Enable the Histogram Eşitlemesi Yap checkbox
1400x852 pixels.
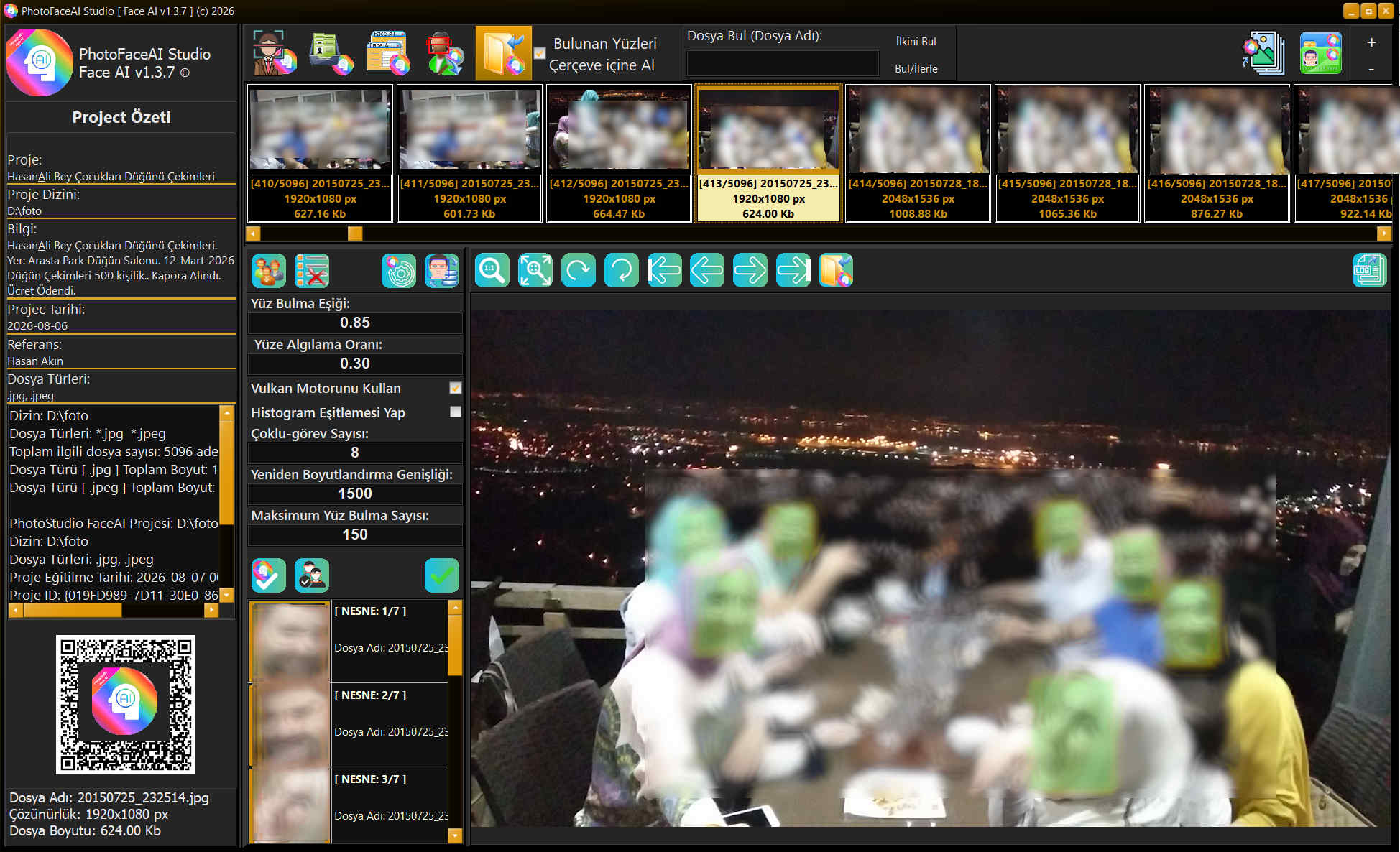click(x=456, y=412)
